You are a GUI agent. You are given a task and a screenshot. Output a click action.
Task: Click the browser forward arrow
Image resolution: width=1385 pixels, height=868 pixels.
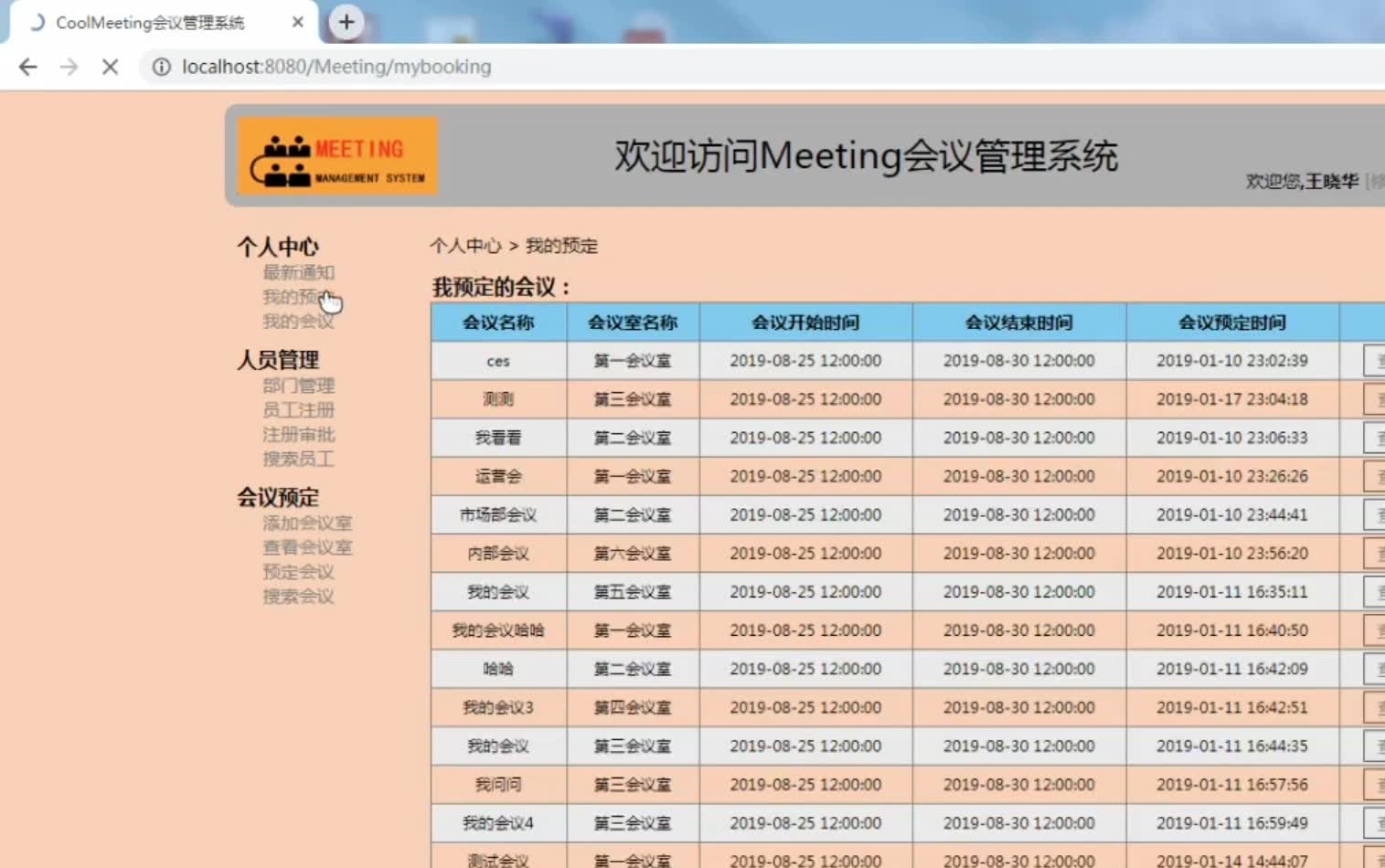coord(69,67)
